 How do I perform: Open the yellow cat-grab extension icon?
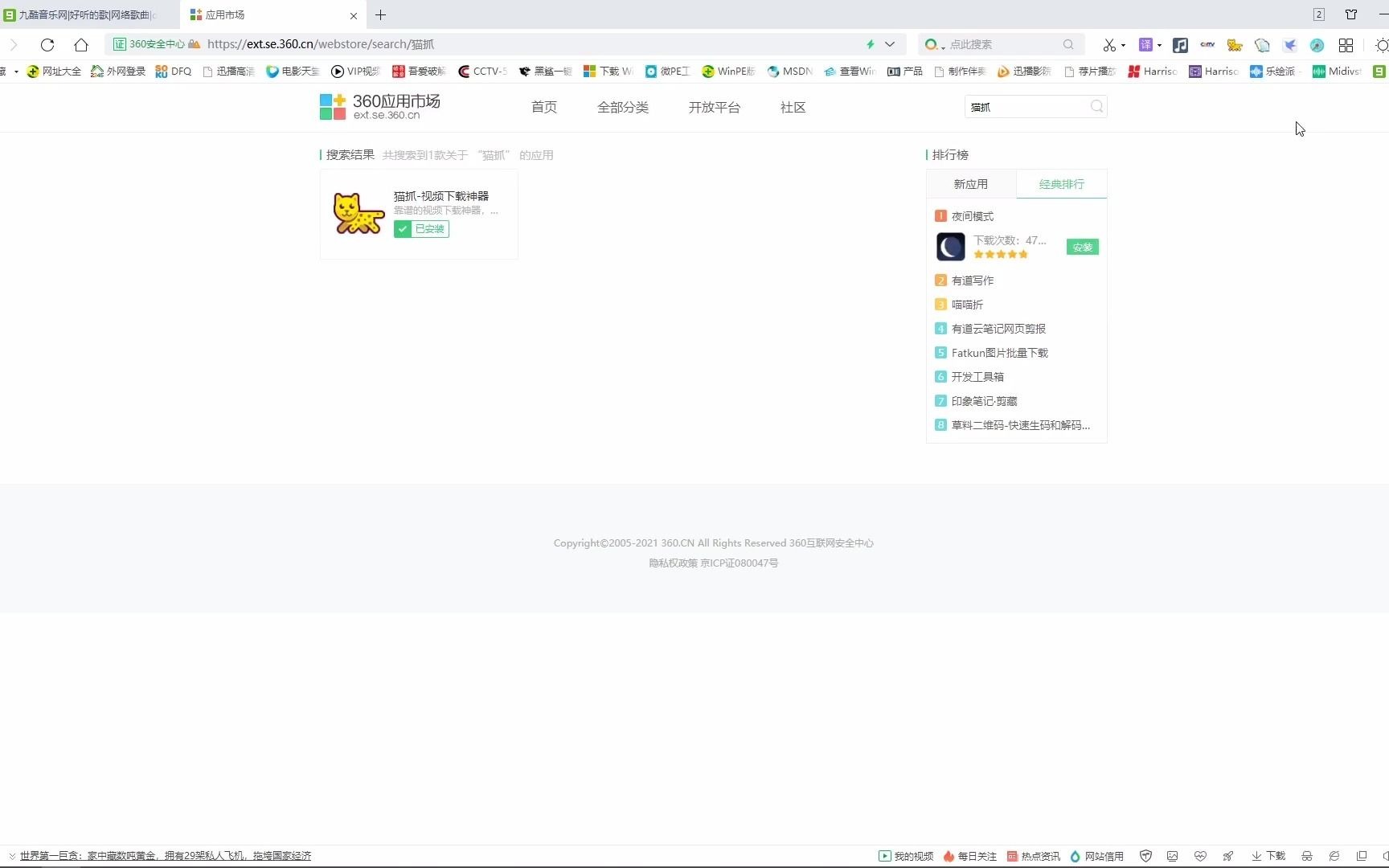[1235, 45]
